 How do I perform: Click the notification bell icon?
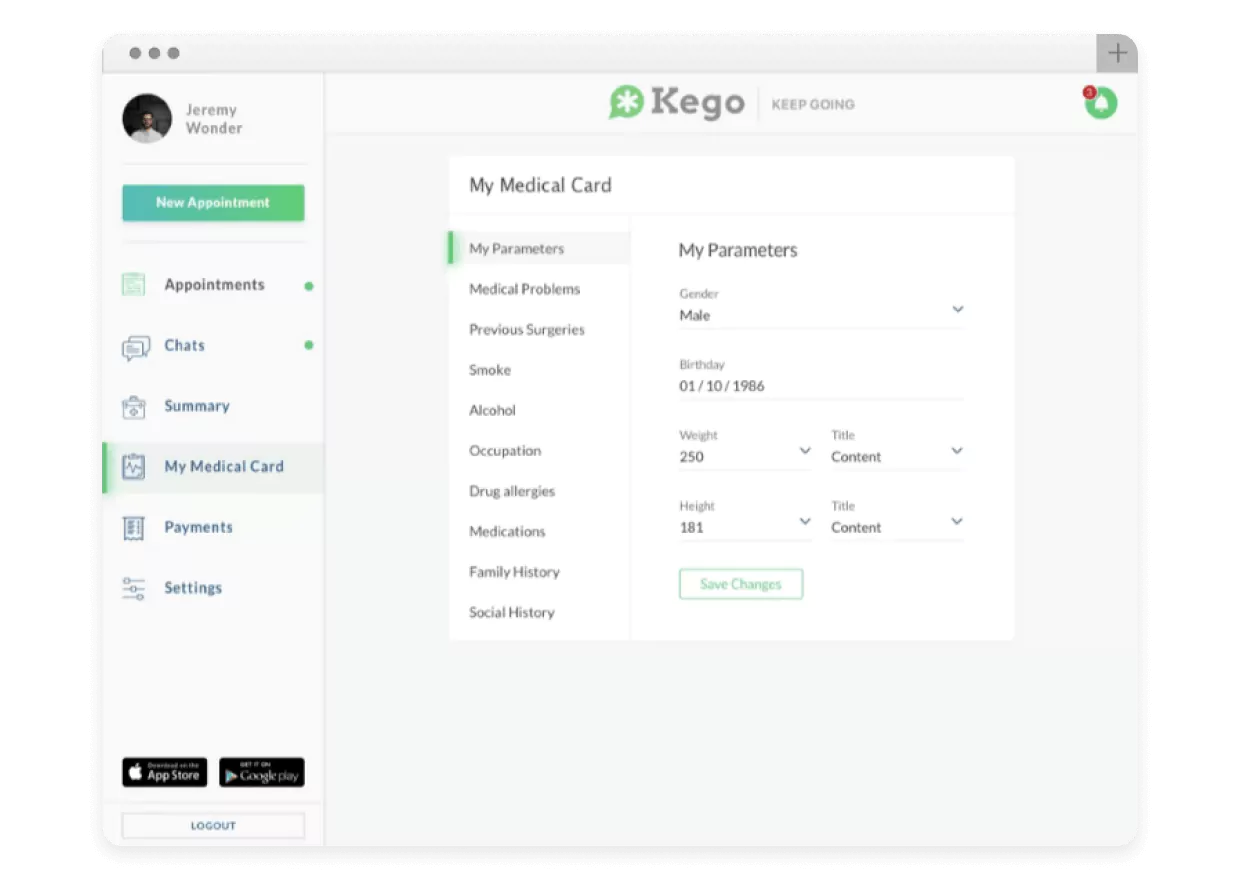click(1101, 103)
